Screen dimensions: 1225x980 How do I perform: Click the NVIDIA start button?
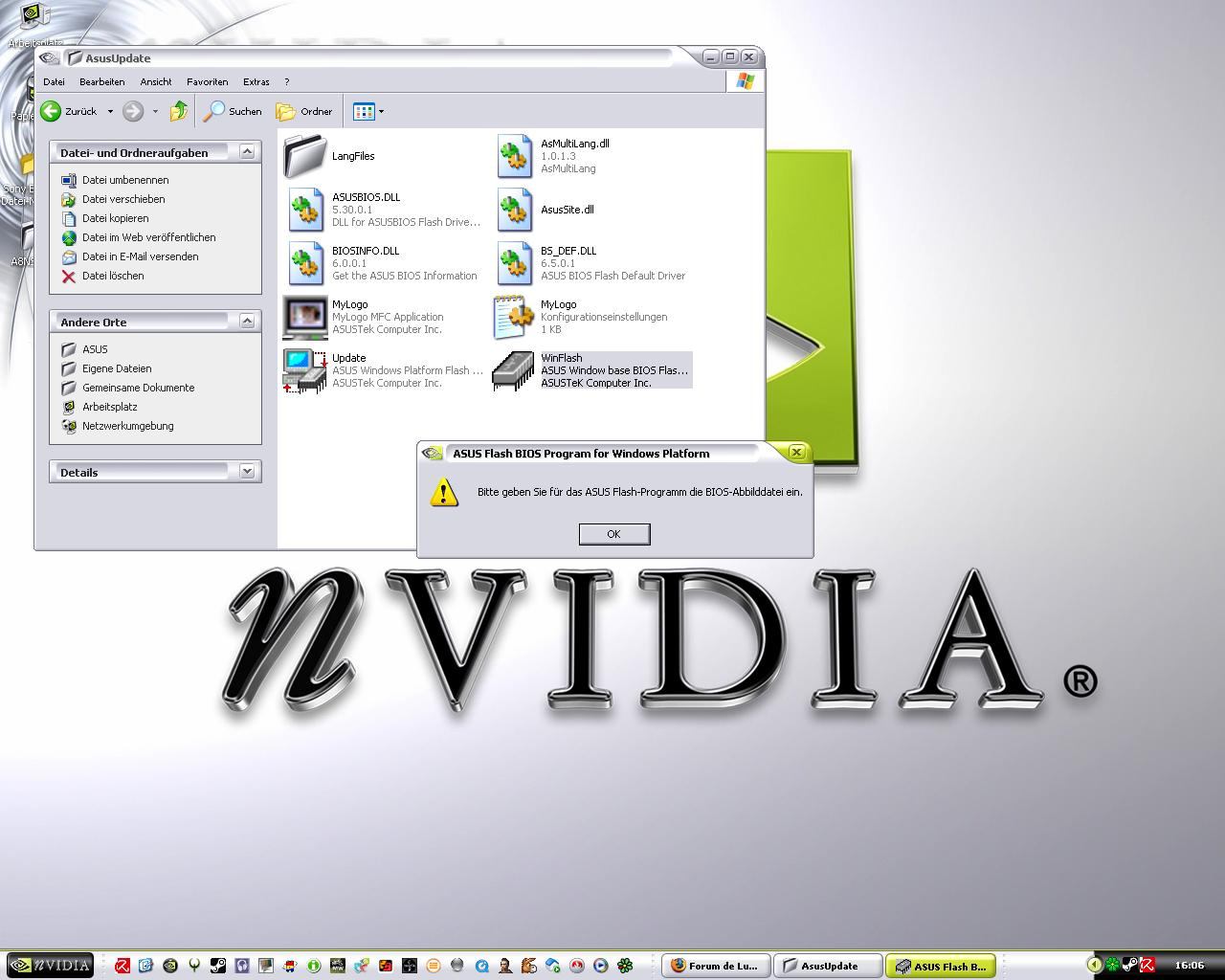click(50, 966)
